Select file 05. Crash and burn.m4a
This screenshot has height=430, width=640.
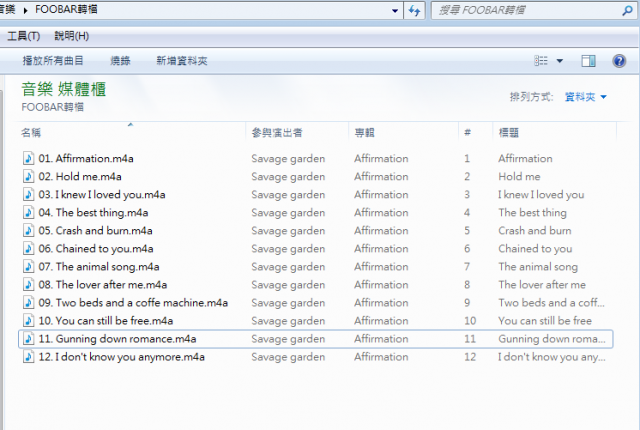(x=95, y=231)
